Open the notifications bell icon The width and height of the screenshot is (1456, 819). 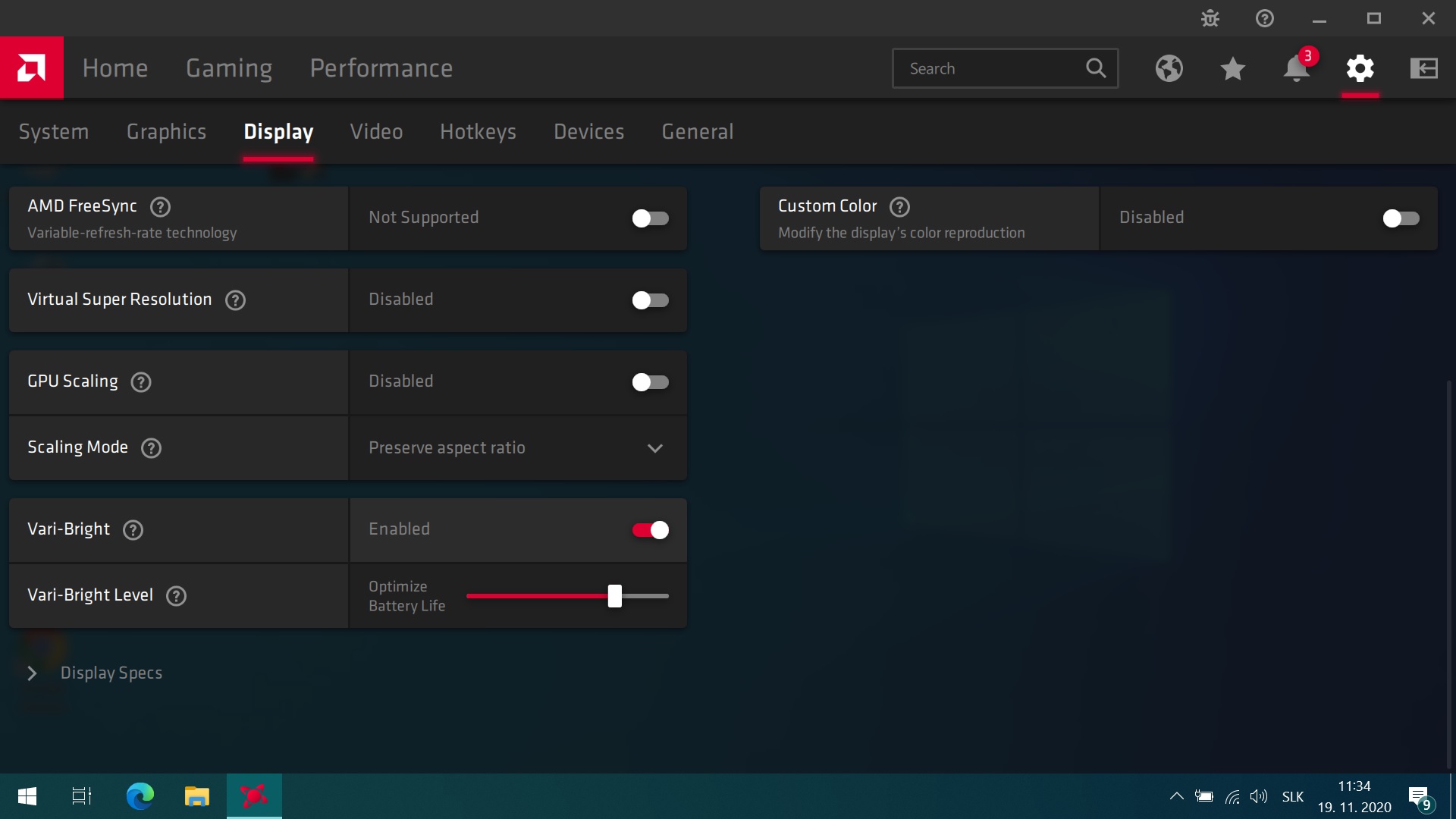coord(1296,68)
